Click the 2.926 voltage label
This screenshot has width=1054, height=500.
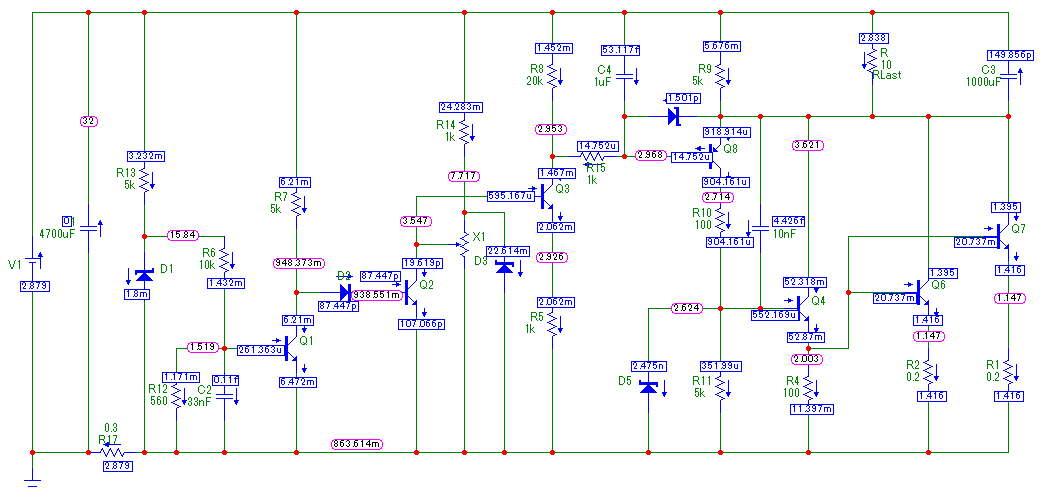[551, 257]
